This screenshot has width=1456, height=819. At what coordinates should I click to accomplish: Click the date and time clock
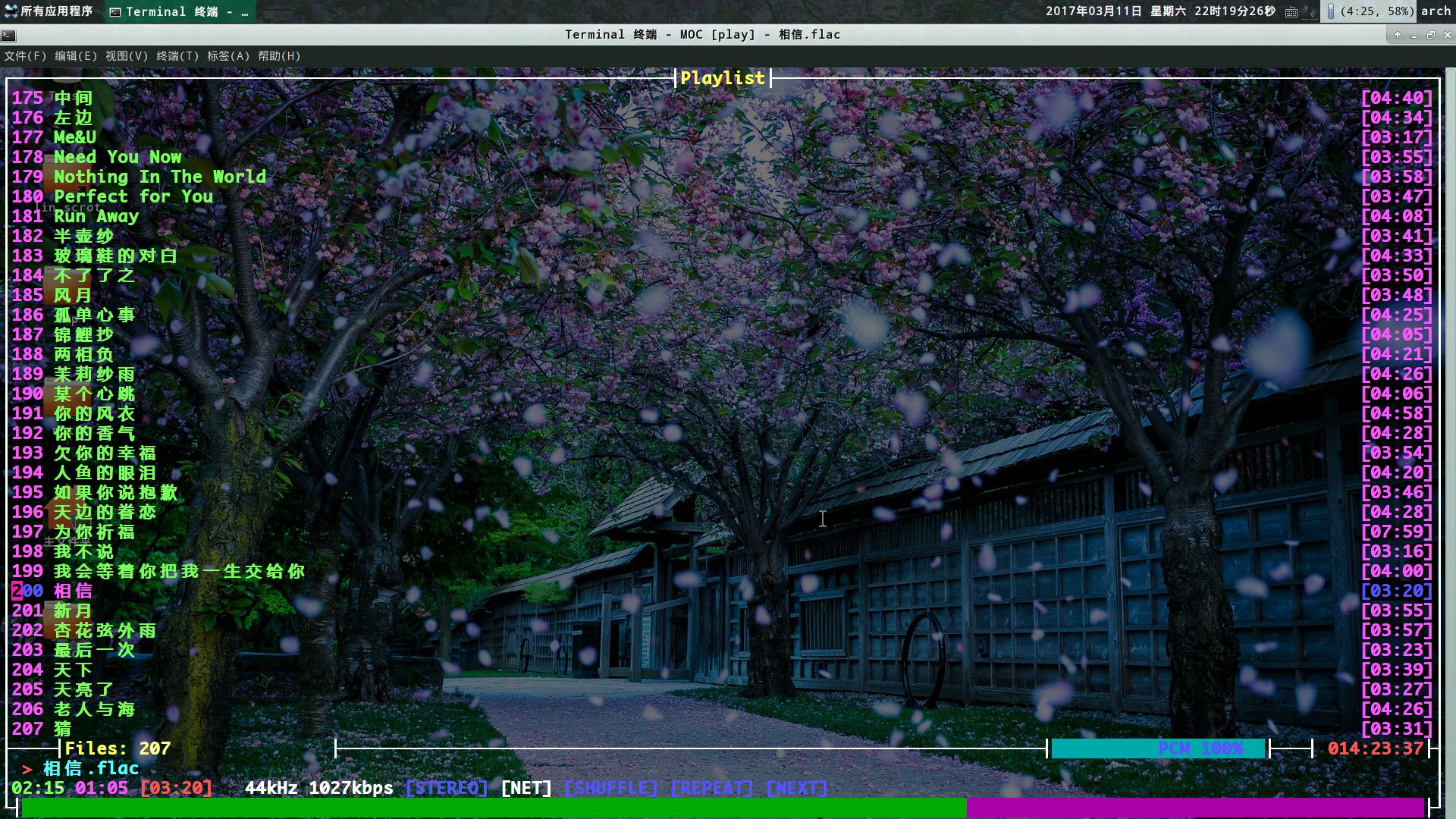pyautogui.click(x=1160, y=11)
